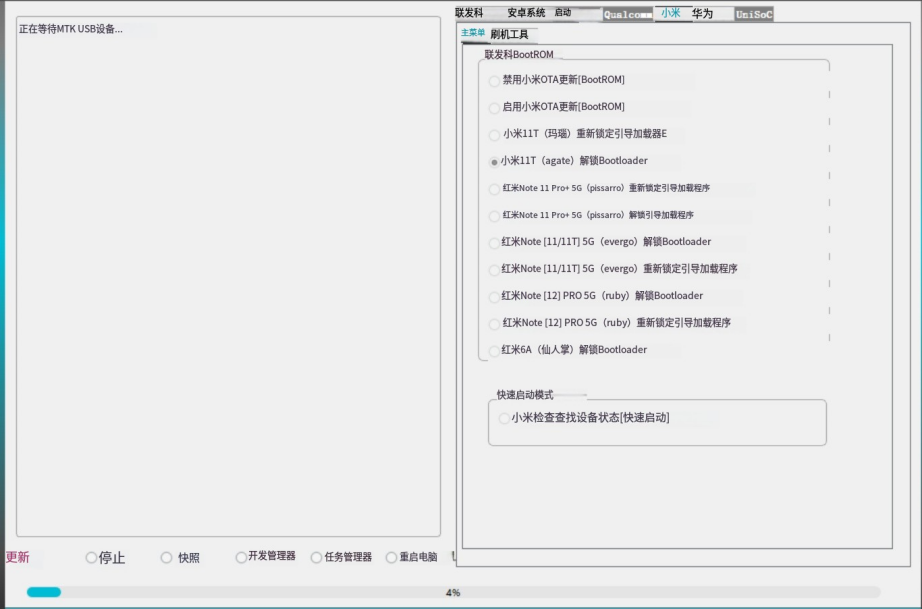Screen dimensions: 922x609
Task: Switch to the 小米 tab
Action: [671, 13]
